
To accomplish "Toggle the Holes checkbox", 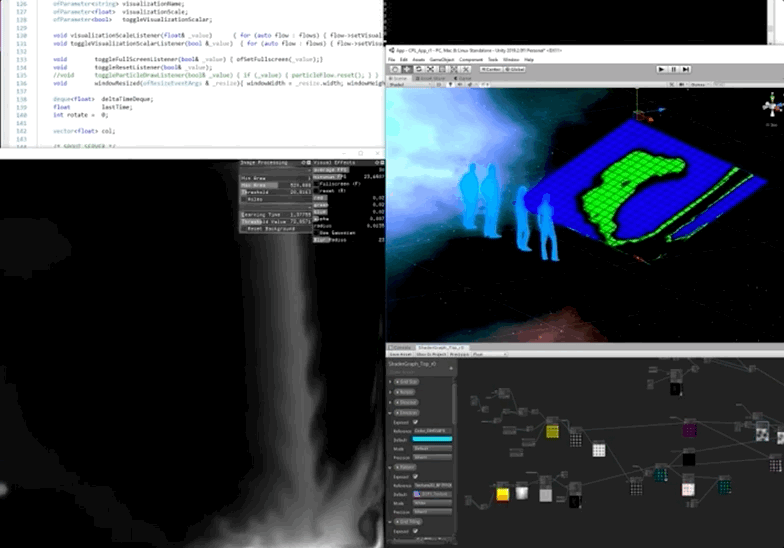I will [244, 199].
